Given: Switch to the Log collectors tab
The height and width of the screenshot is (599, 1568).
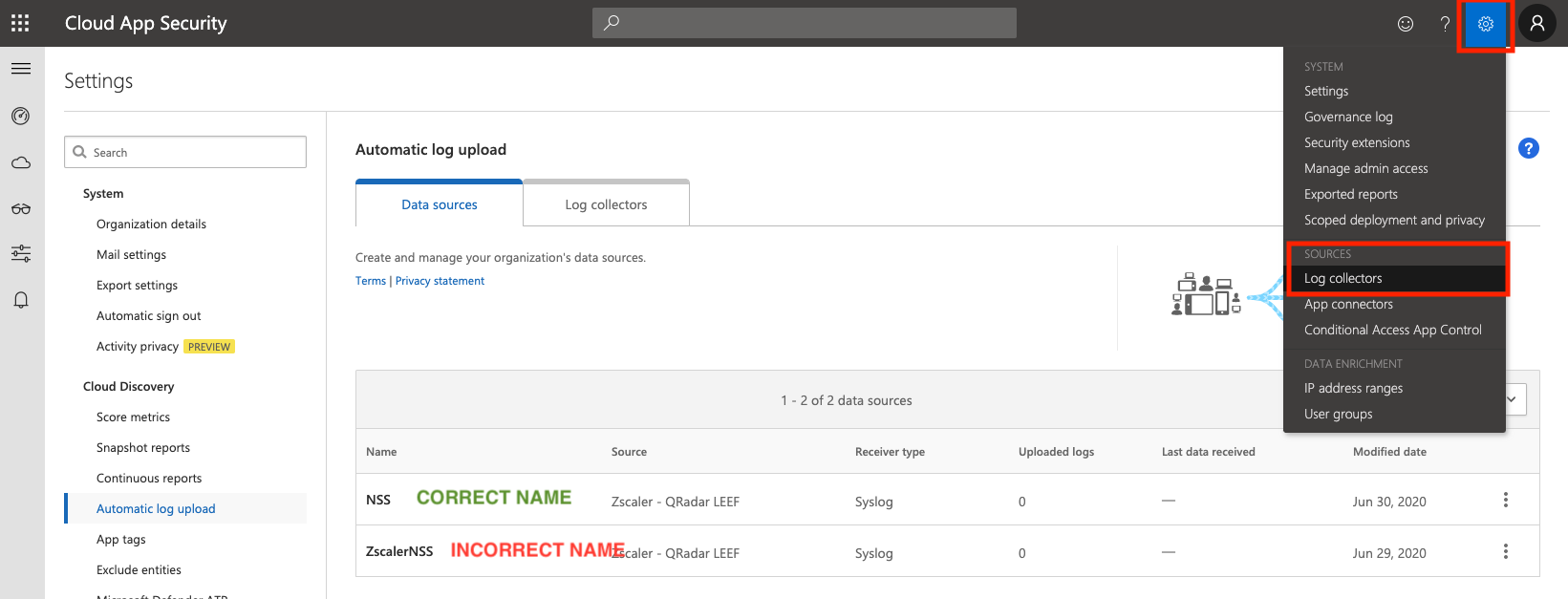Looking at the screenshot, I should coord(606,204).
